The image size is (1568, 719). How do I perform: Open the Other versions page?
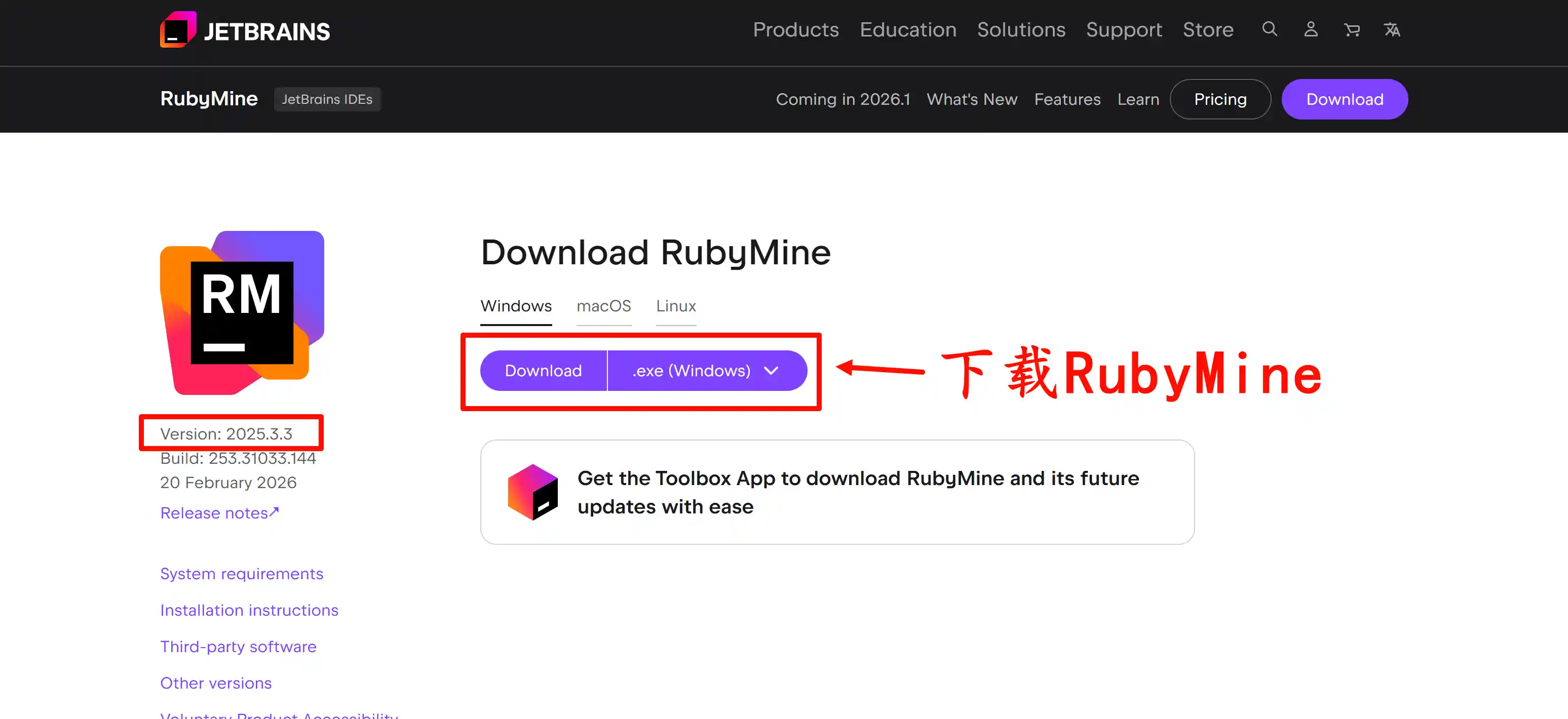point(215,683)
